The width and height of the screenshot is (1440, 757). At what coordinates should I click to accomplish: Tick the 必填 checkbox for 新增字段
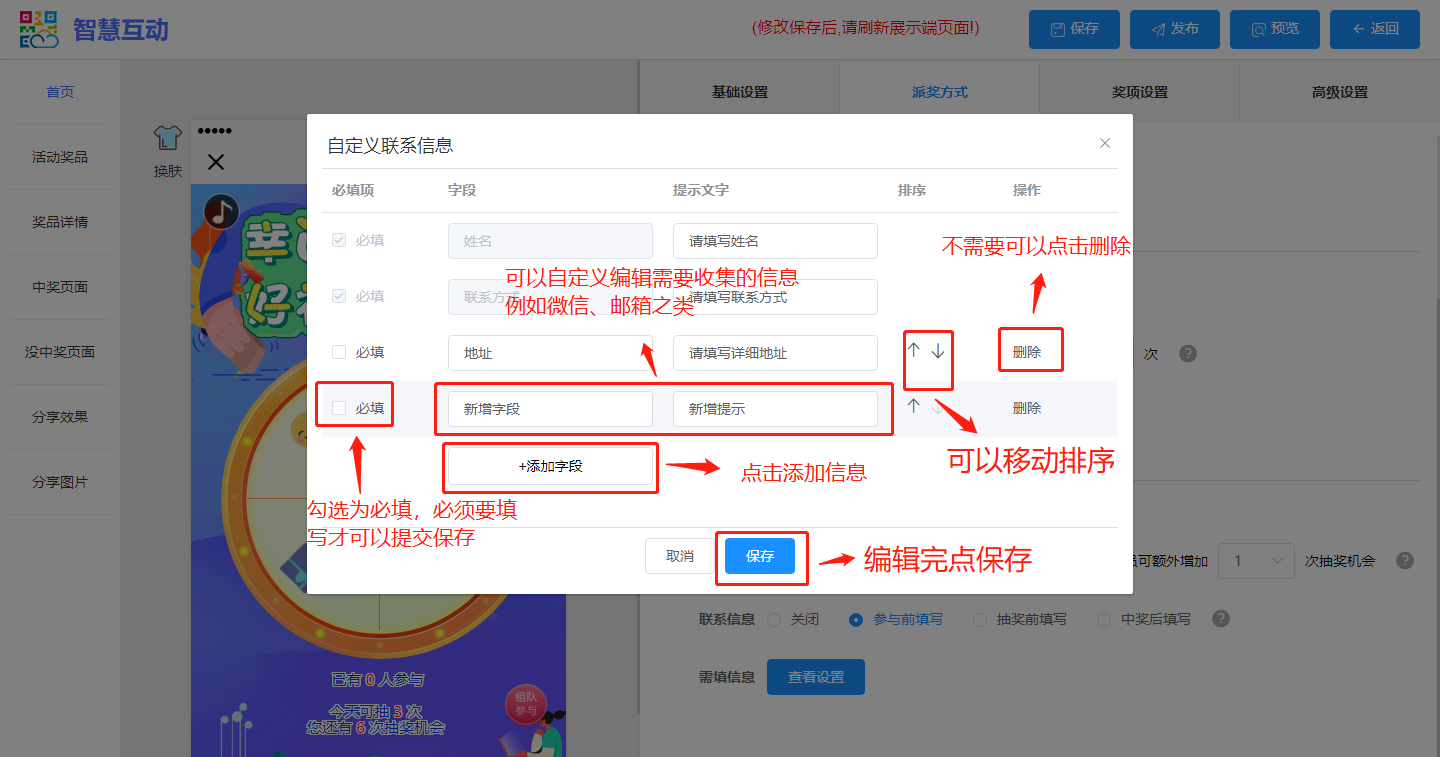coord(339,408)
